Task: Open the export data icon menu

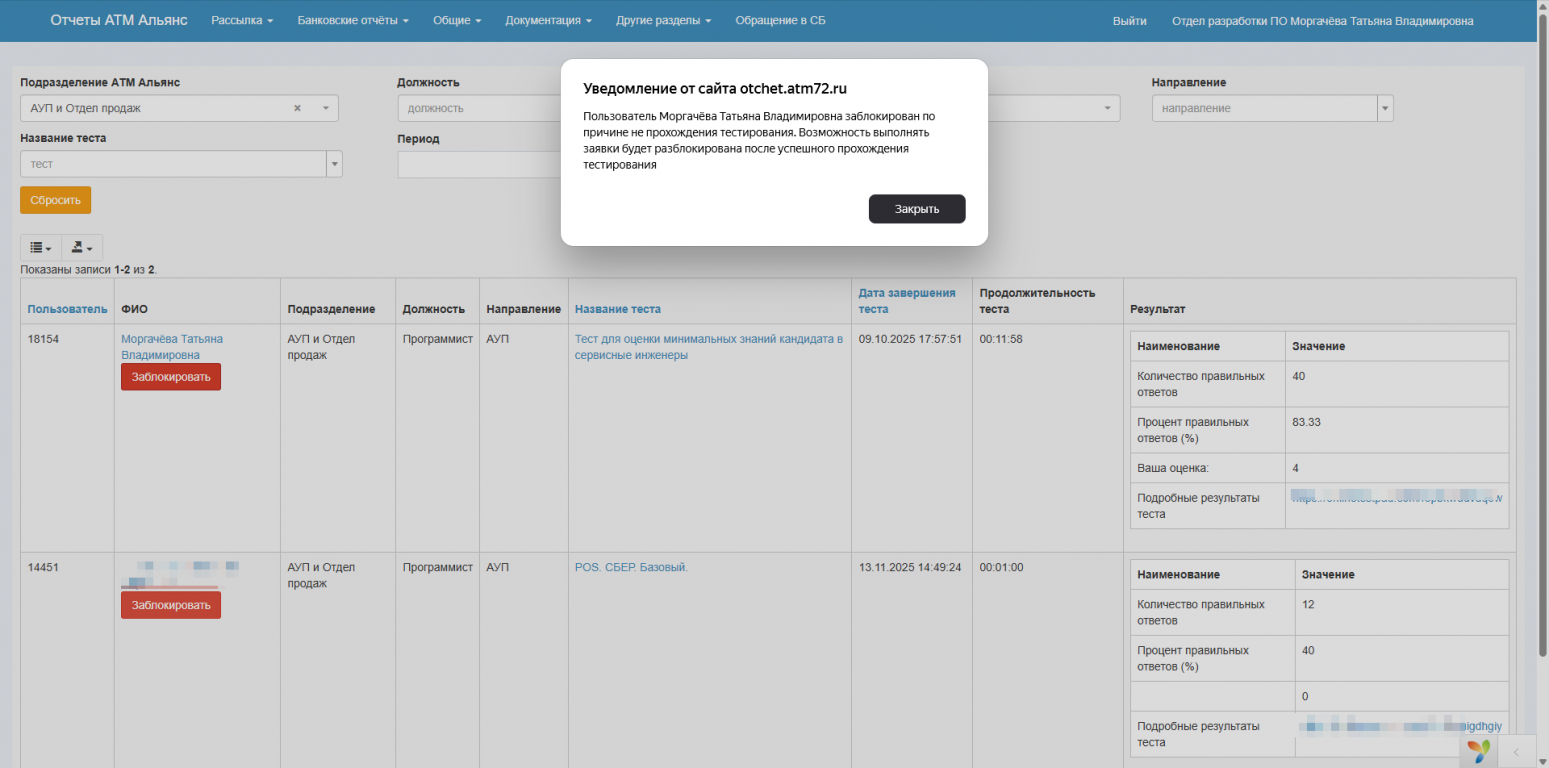Action: [82, 248]
